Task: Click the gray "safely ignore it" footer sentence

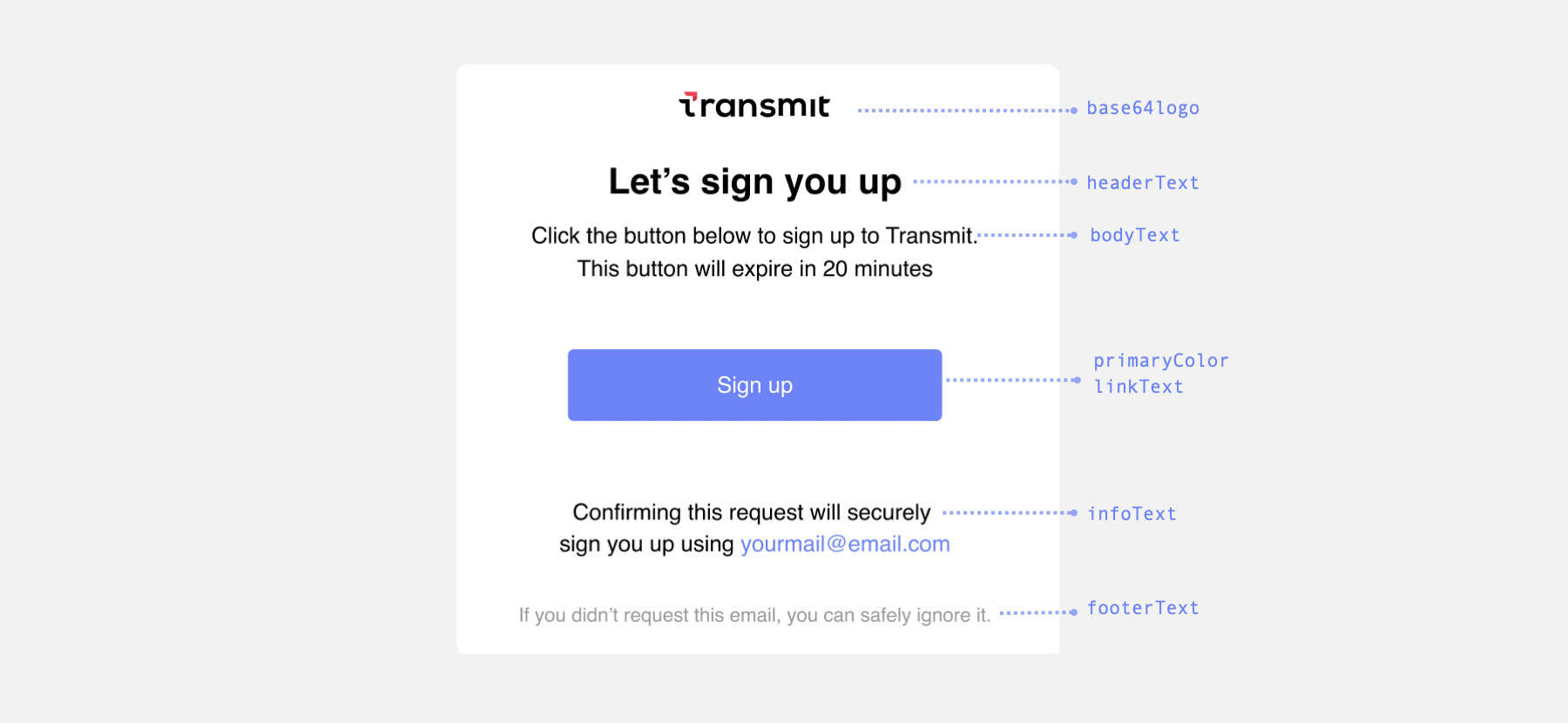Action: pyautogui.click(x=754, y=615)
